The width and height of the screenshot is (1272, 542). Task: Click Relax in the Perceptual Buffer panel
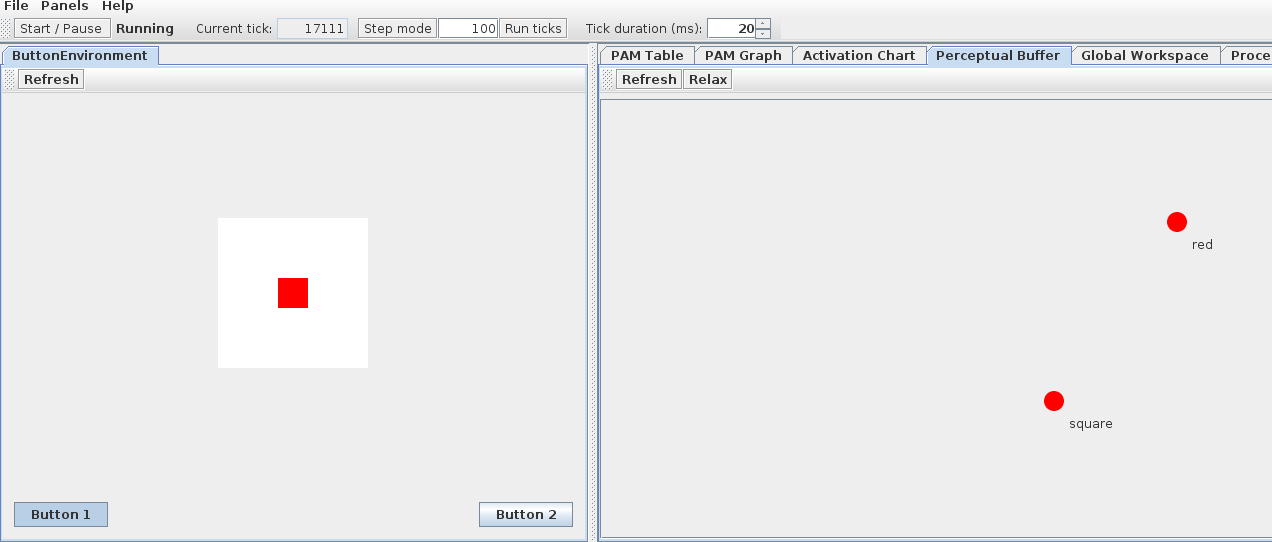coord(708,80)
